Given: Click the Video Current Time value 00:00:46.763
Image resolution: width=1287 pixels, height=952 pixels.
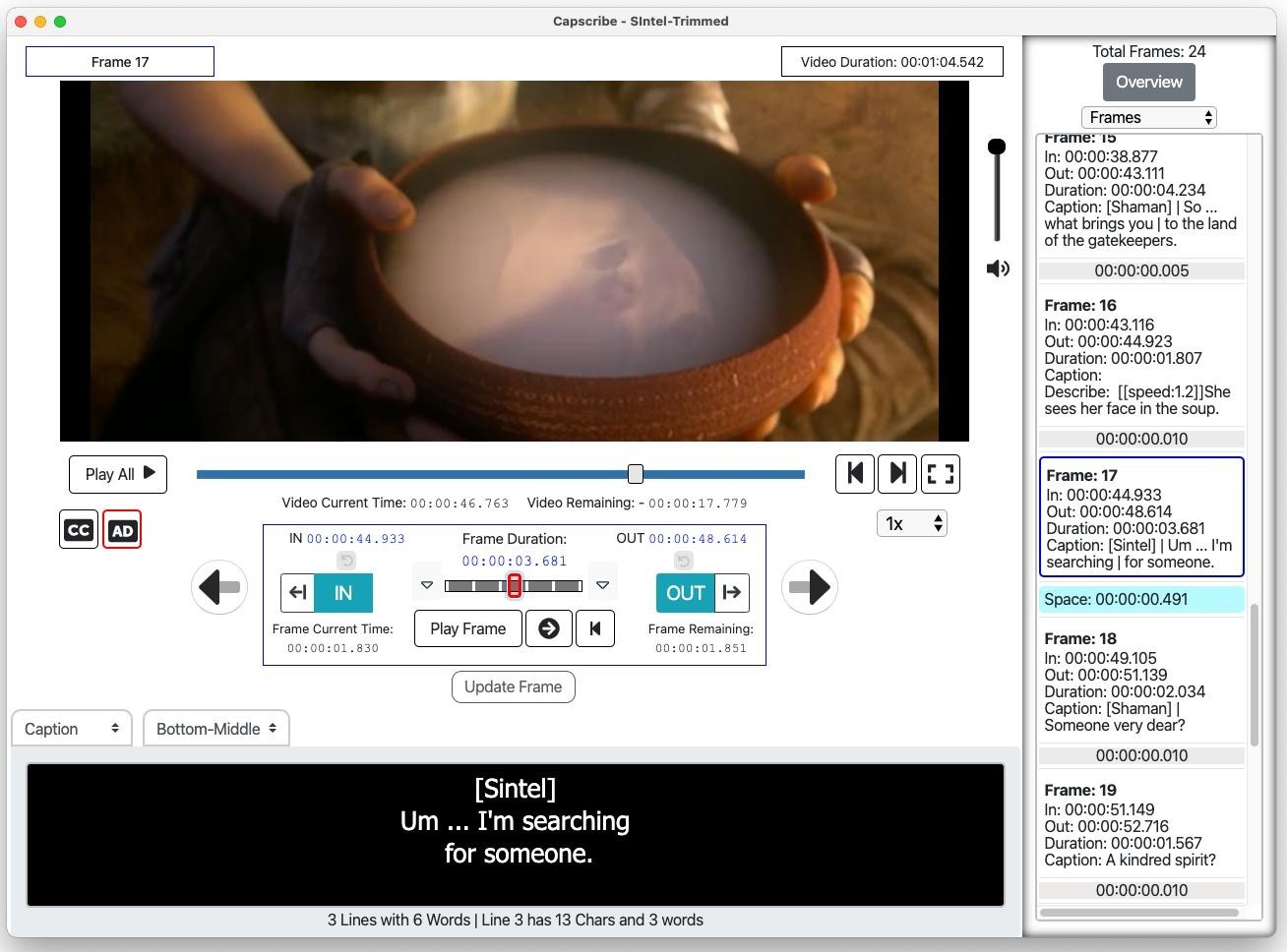Looking at the screenshot, I should point(460,504).
